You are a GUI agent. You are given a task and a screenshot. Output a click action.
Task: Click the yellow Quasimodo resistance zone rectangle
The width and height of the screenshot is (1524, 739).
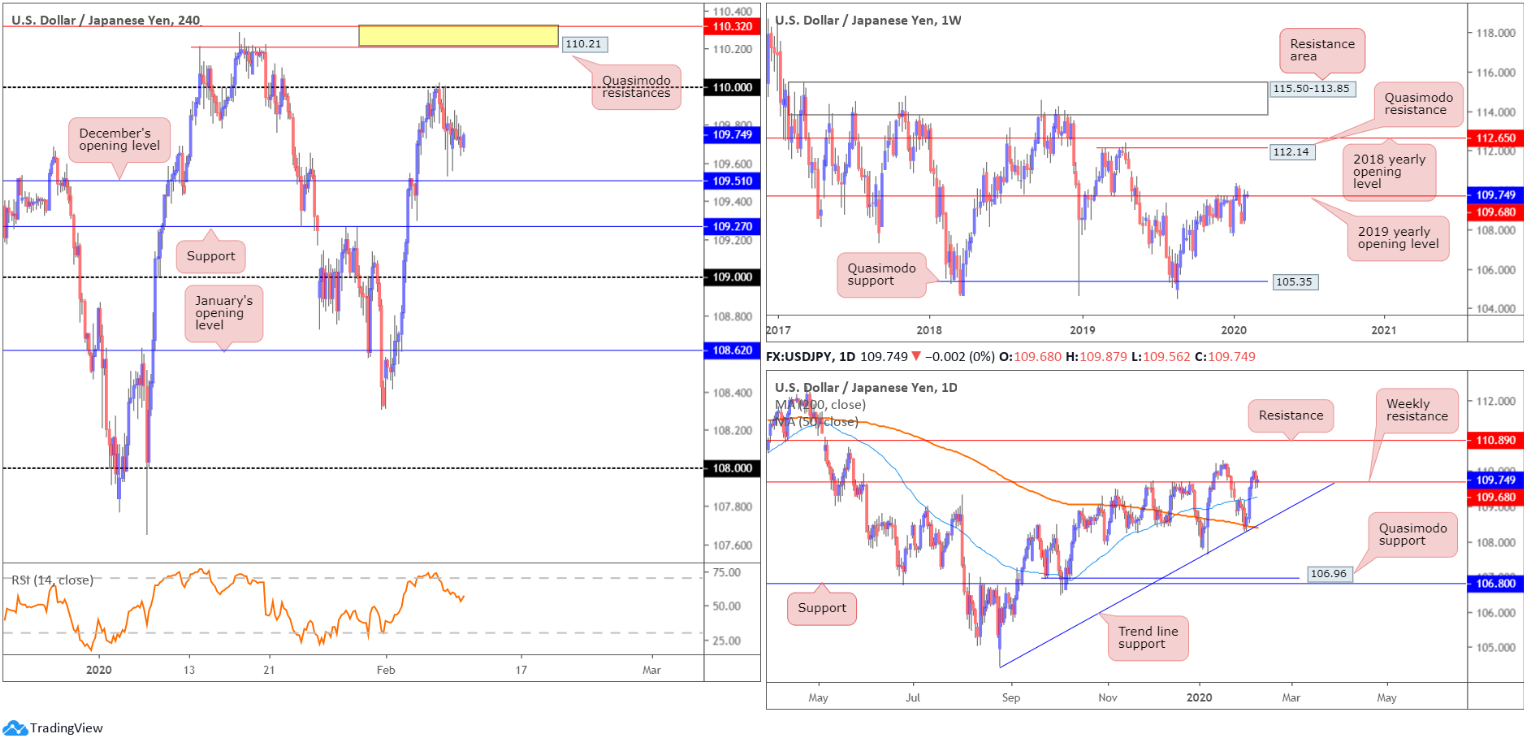(459, 36)
